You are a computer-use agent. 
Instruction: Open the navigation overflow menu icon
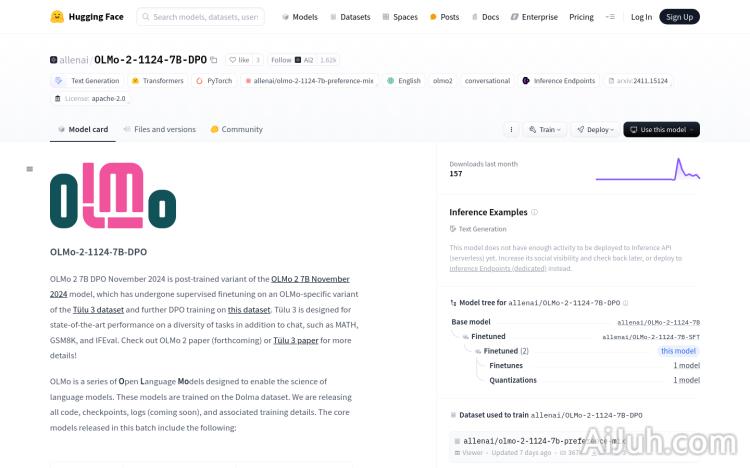point(611,17)
